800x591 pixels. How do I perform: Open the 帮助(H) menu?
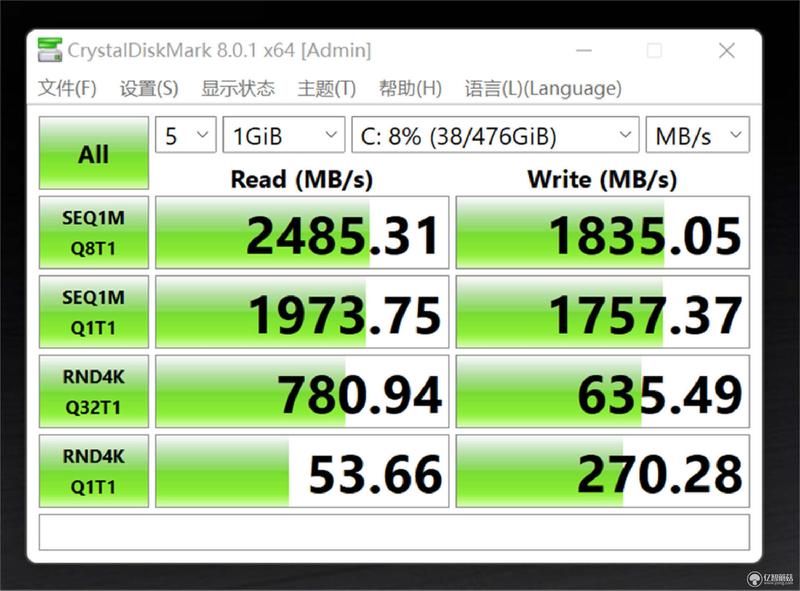(x=410, y=88)
